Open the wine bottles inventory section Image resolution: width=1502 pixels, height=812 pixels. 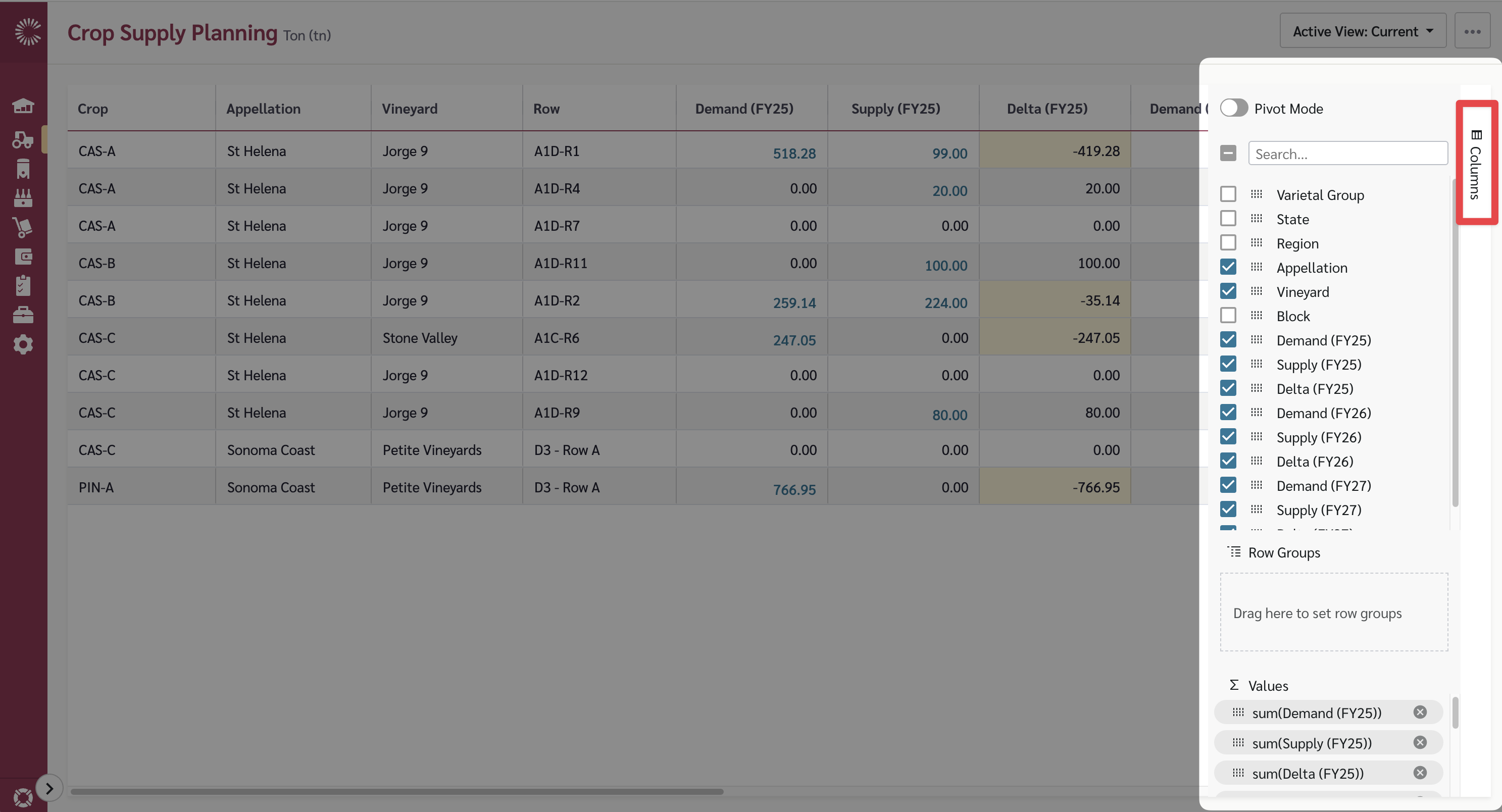click(23, 197)
